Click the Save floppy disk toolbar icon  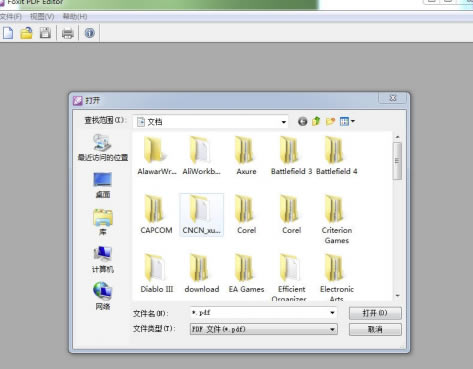tap(45, 33)
